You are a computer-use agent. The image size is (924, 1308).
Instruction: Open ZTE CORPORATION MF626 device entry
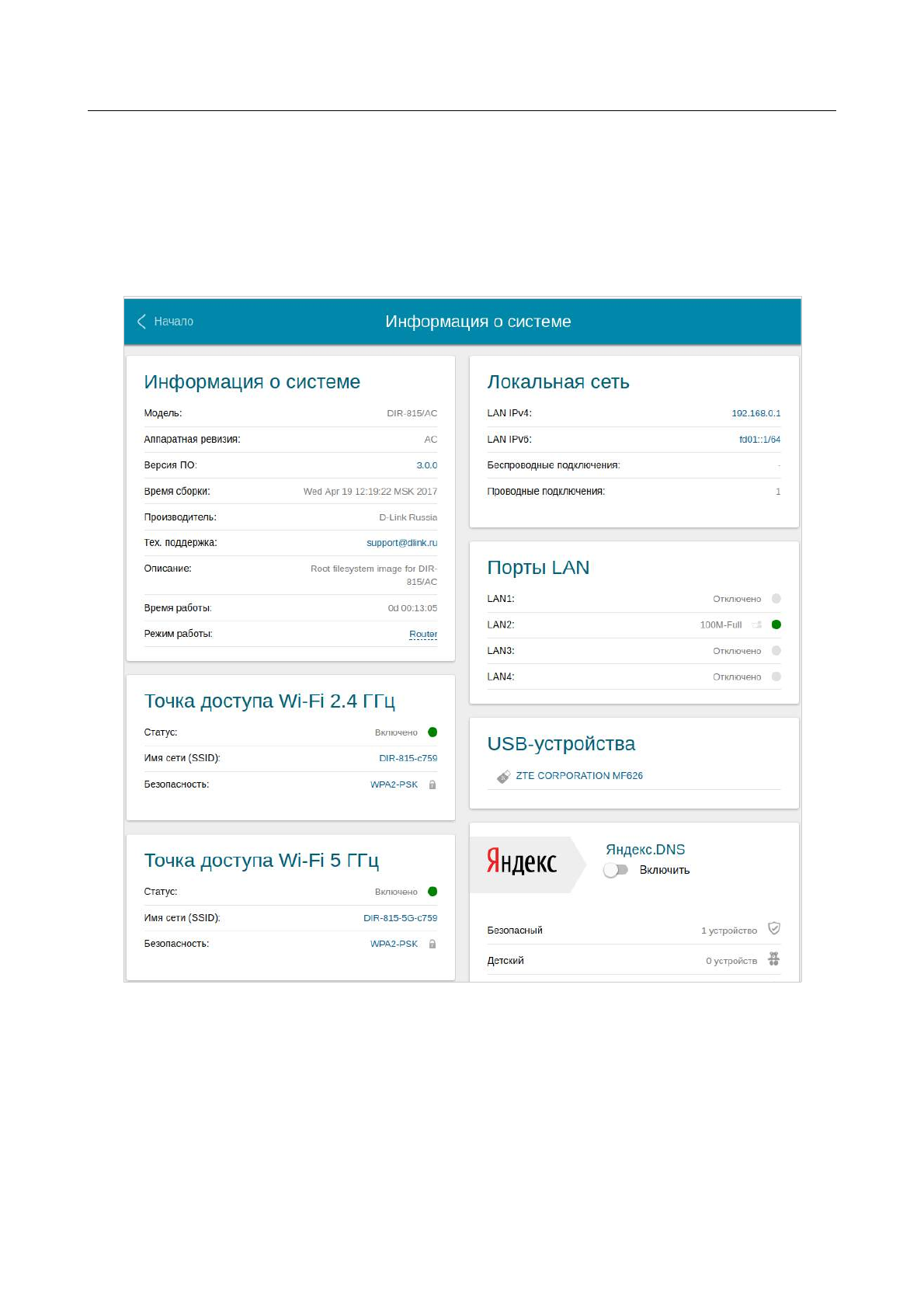(x=578, y=776)
